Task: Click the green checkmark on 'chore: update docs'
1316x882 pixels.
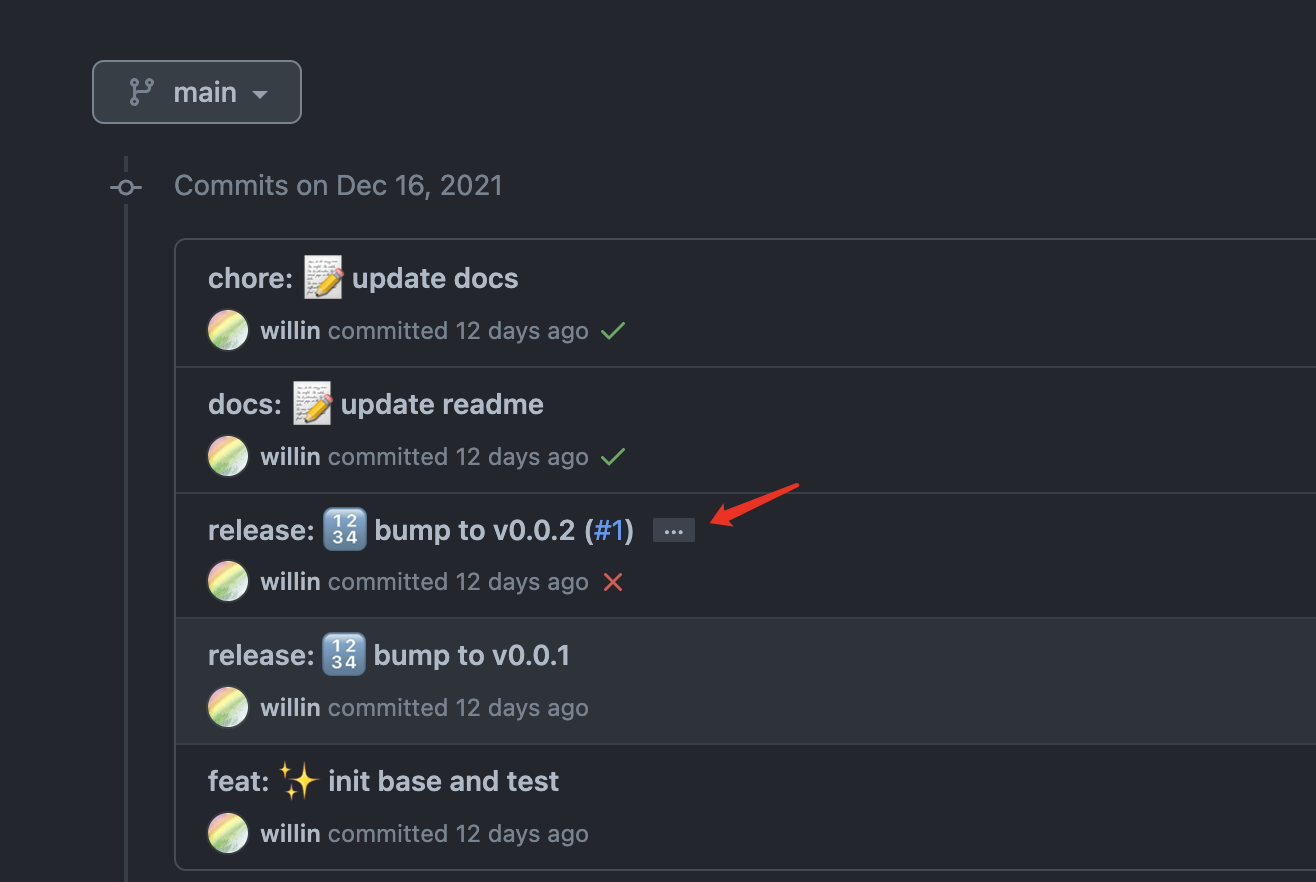Action: pyautogui.click(x=613, y=330)
